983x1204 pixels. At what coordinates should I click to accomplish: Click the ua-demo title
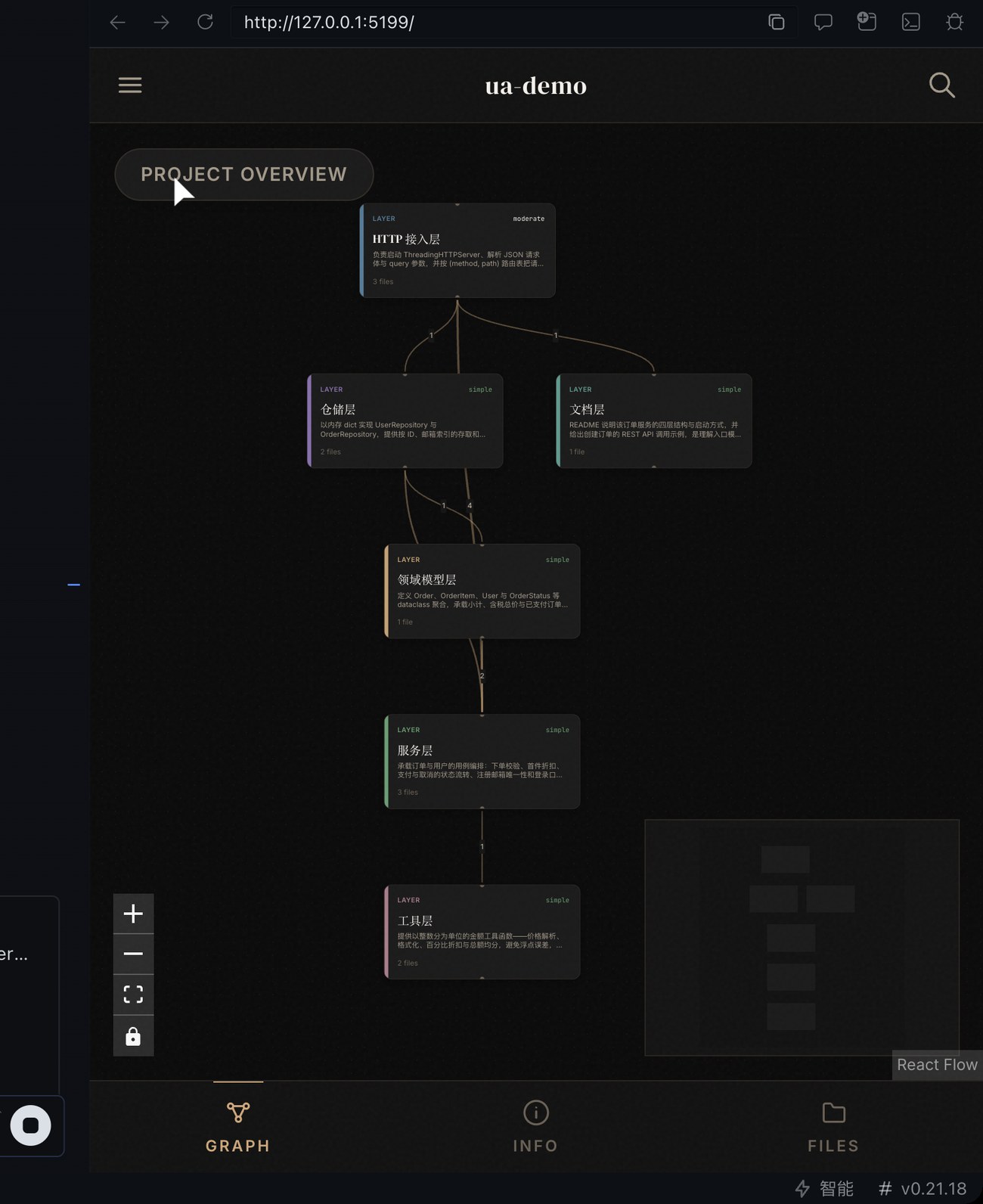click(x=535, y=85)
